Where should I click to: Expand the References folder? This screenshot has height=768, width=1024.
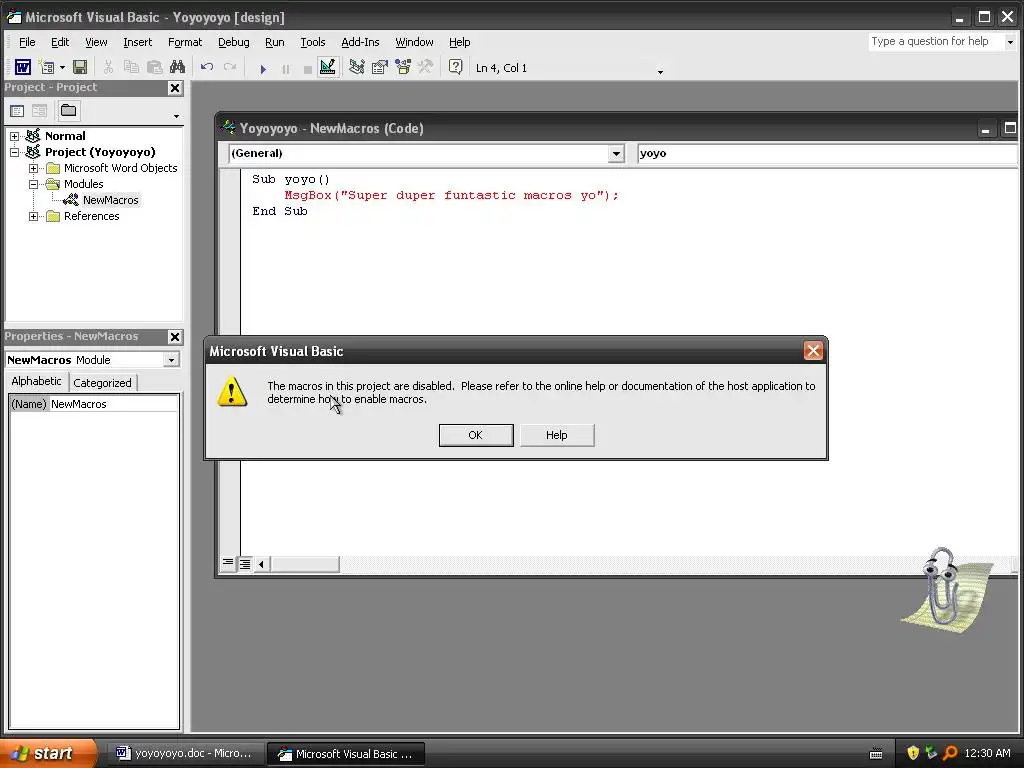[x=33, y=216]
